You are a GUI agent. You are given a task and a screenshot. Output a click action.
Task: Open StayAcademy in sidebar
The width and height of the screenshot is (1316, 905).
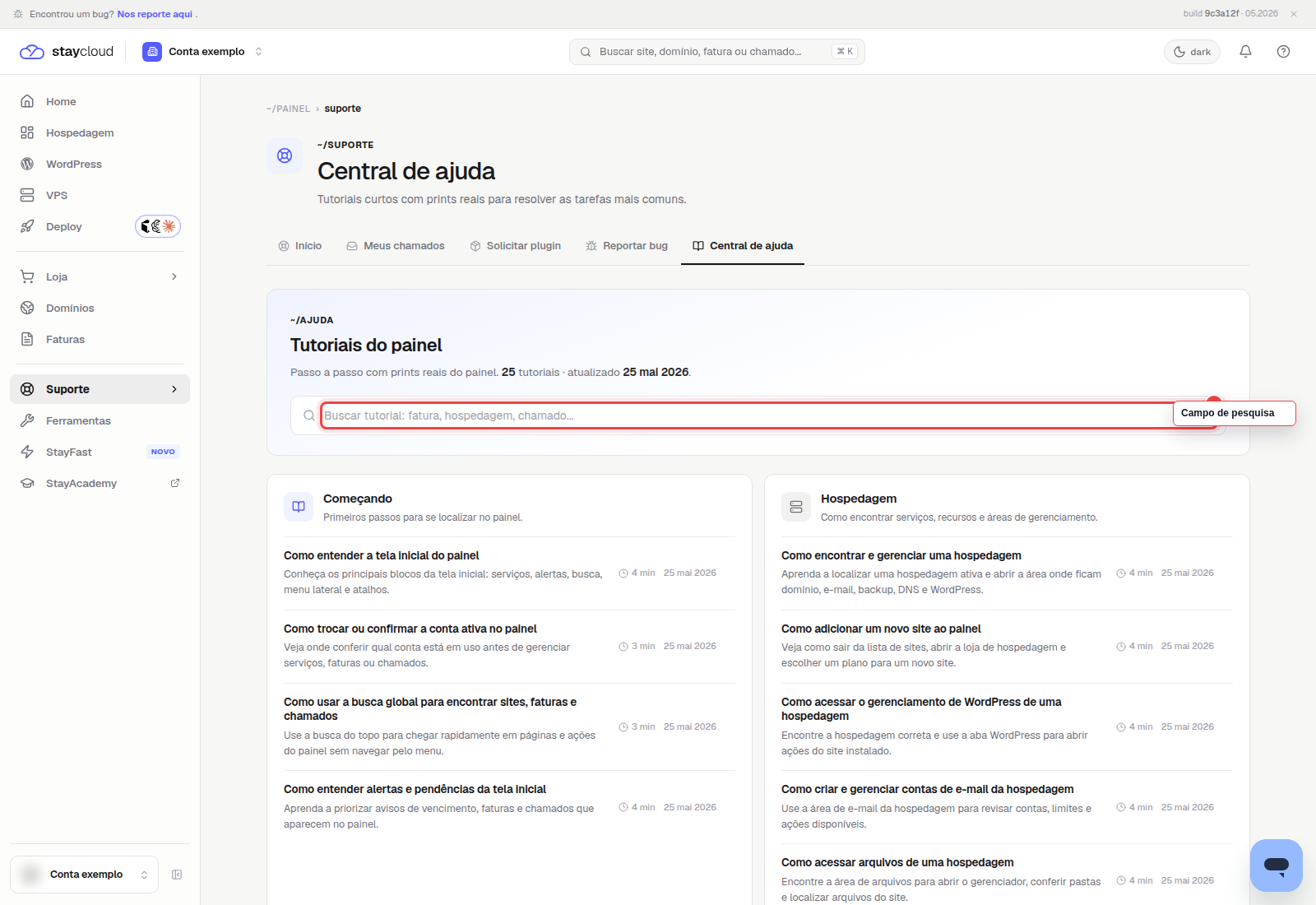[100, 483]
